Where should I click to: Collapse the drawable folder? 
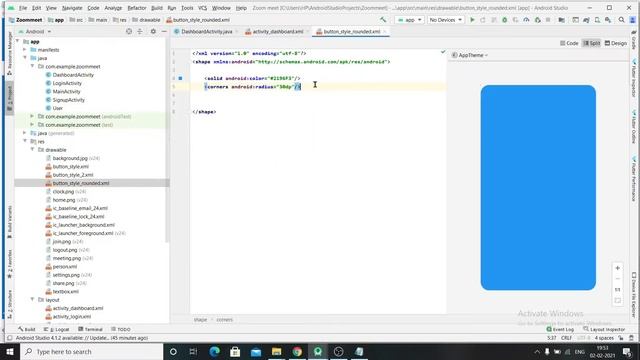click(32, 150)
